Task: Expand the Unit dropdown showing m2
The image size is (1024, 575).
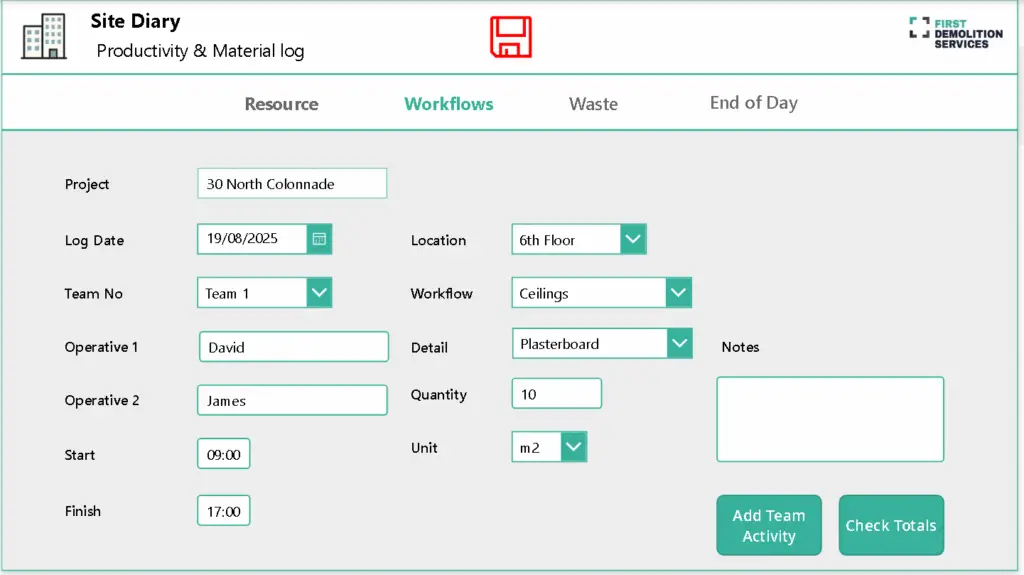Action: (573, 448)
